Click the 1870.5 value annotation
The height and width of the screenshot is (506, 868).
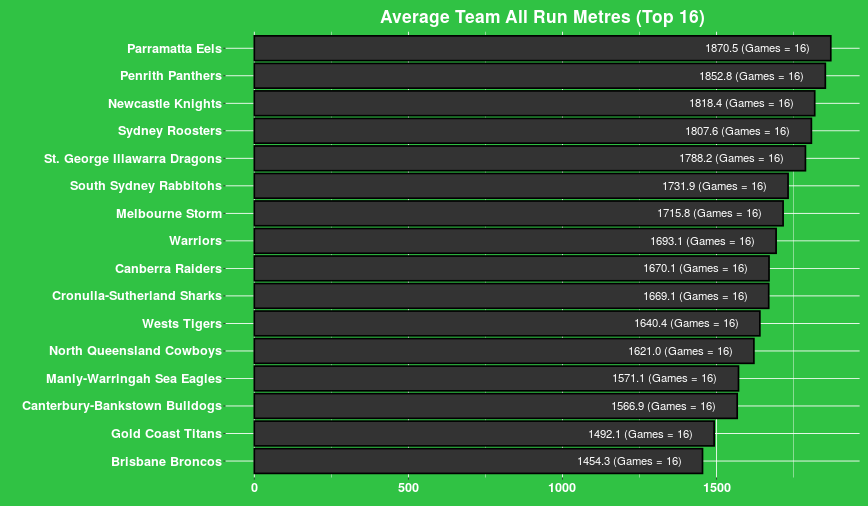click(757, 49)
